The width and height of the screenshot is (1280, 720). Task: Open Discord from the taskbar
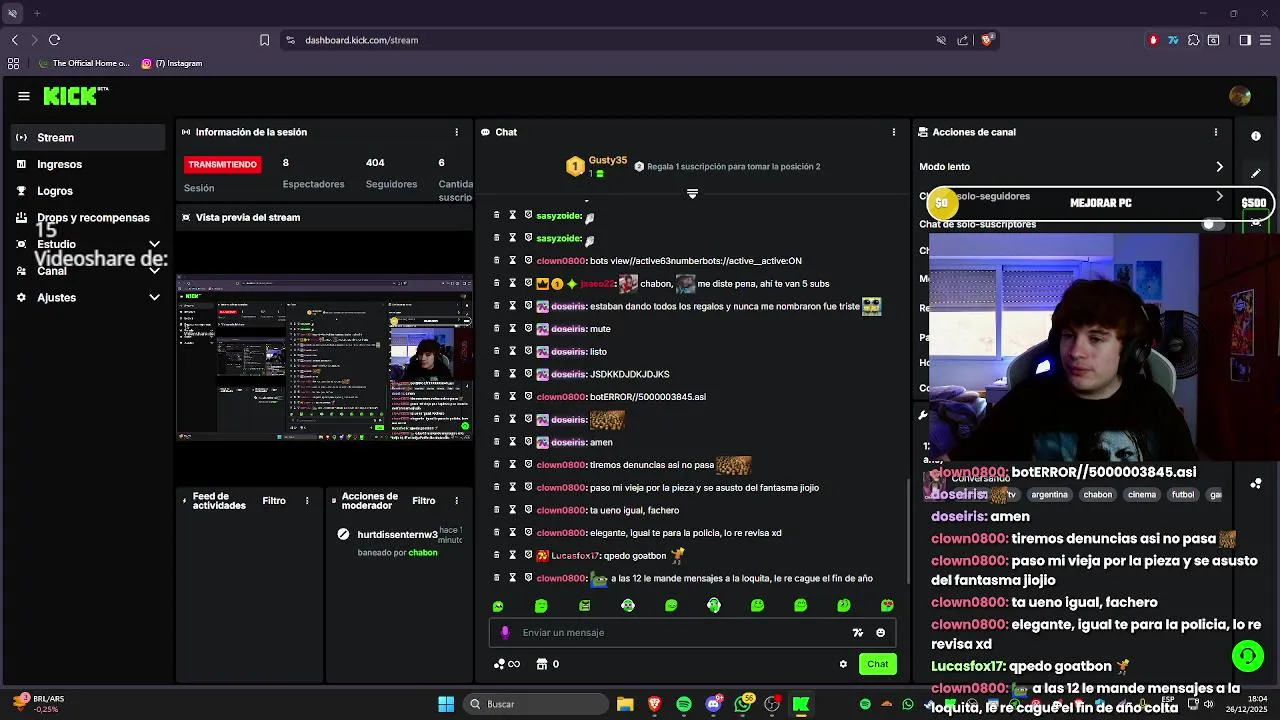pos(713,704)
